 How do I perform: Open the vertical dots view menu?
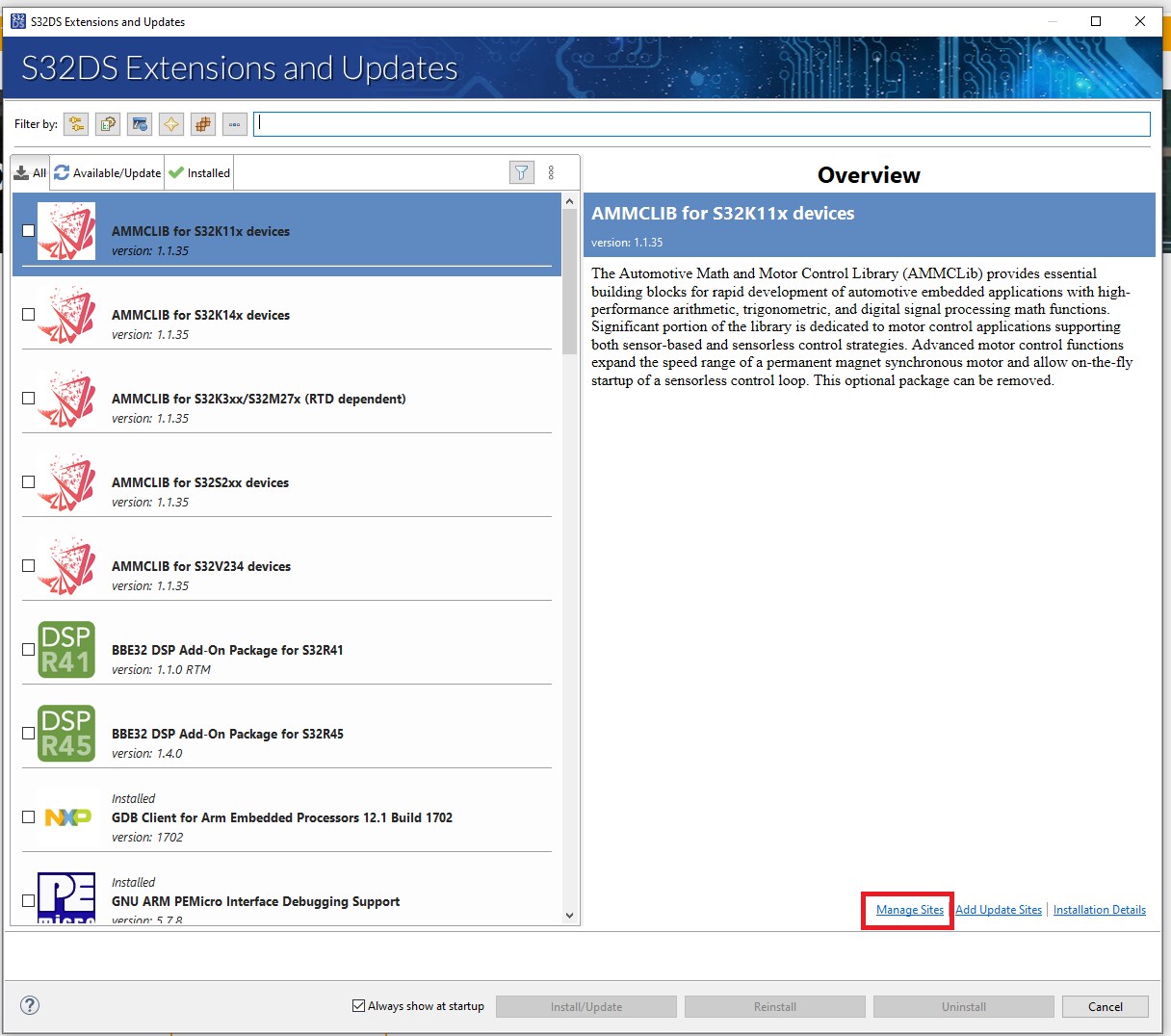(552, 171)
